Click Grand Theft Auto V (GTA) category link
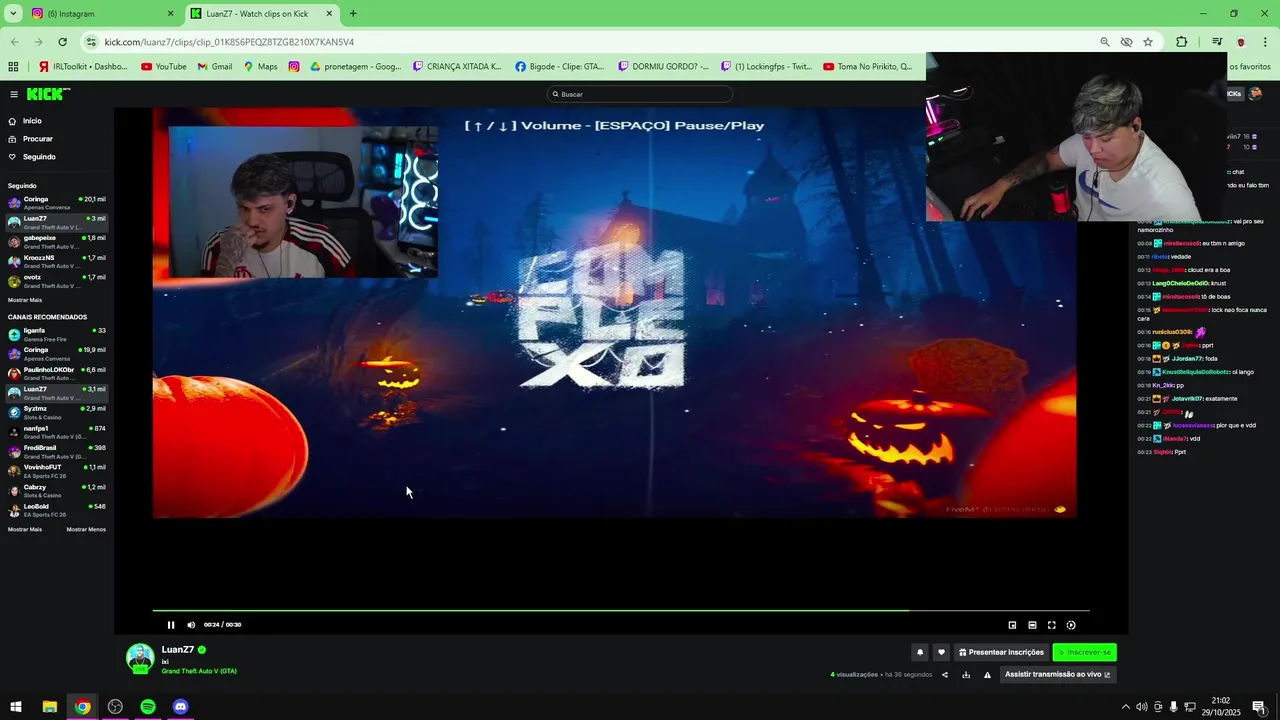1280x720 pixels. [x=199, y=671]
